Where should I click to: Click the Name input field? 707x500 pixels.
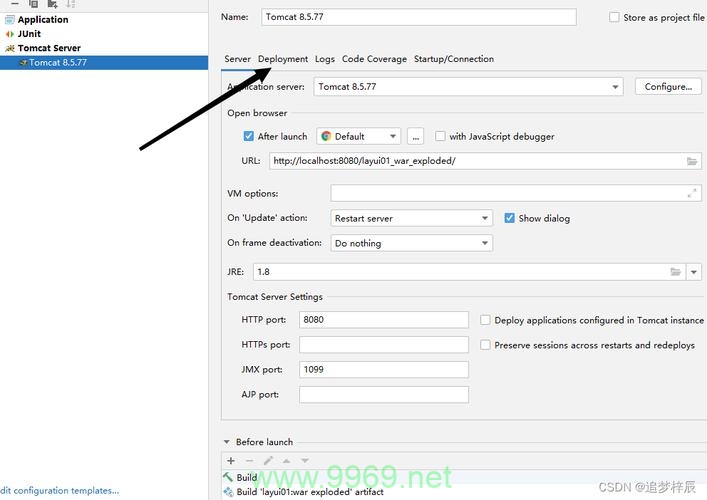pyautogui.click(x=418, y=17)
